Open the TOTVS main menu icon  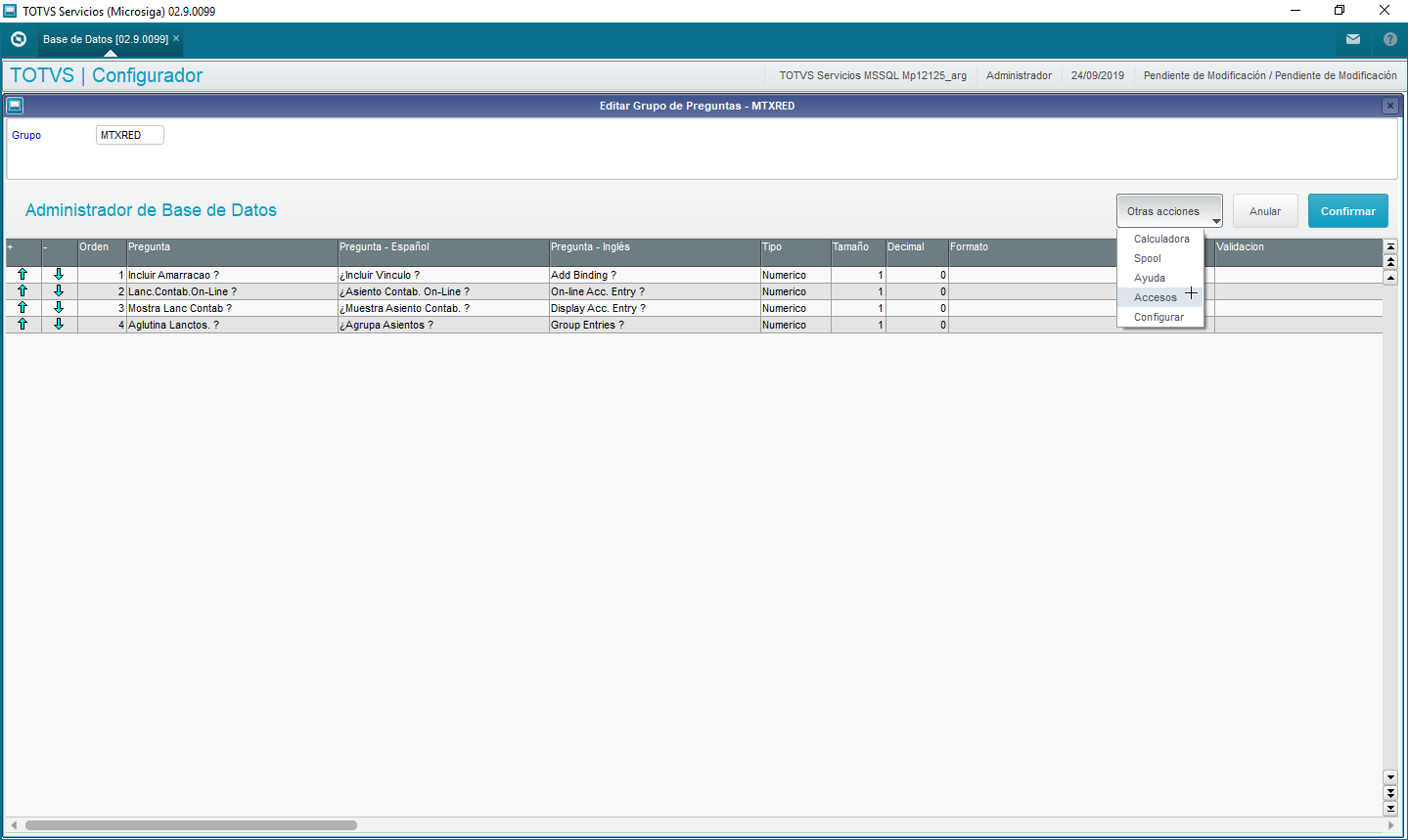pos(18,39)
